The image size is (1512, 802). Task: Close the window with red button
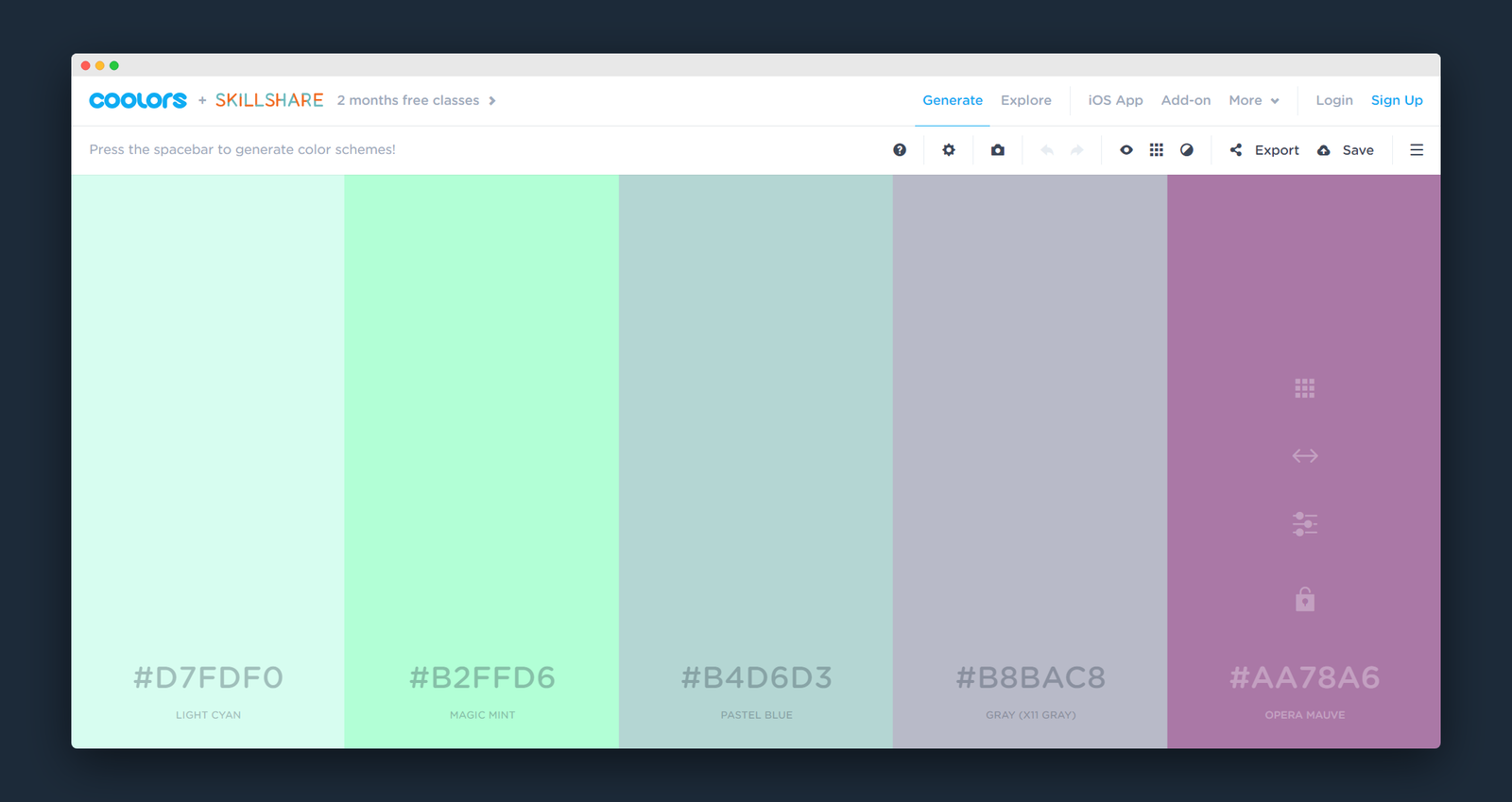click(x=86, y=65)
